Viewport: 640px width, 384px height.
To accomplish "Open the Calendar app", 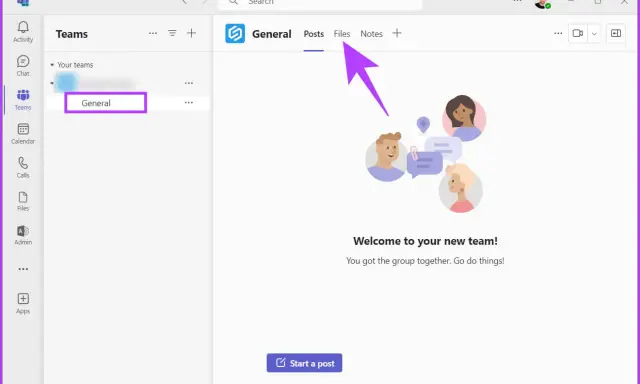I will click(x=23, y=133).
